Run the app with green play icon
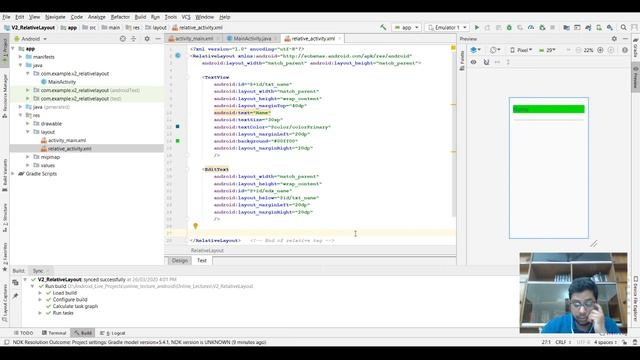 tap(476, 27)
